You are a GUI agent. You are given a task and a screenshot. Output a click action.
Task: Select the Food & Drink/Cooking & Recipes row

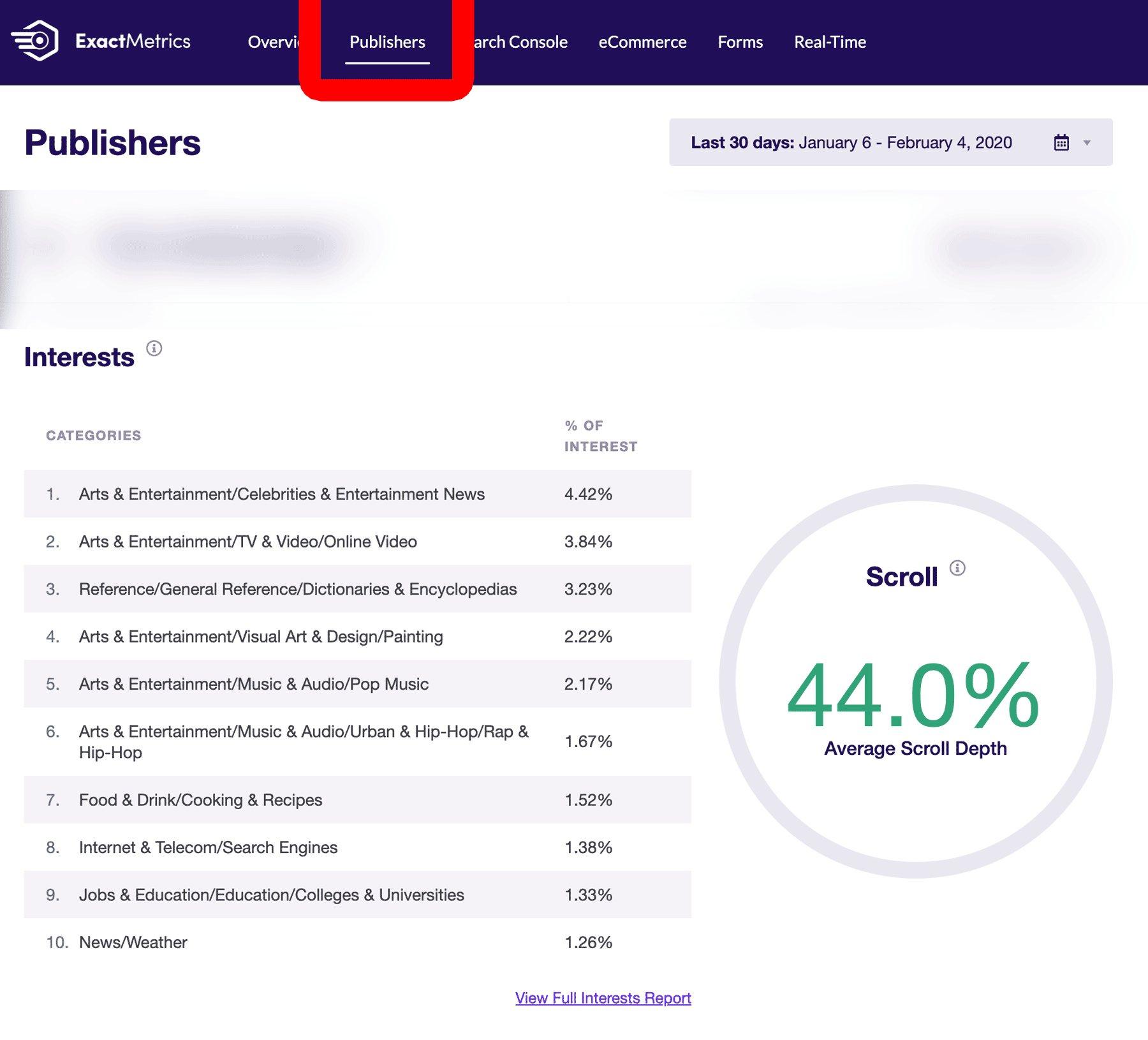[x=357, y=799]
